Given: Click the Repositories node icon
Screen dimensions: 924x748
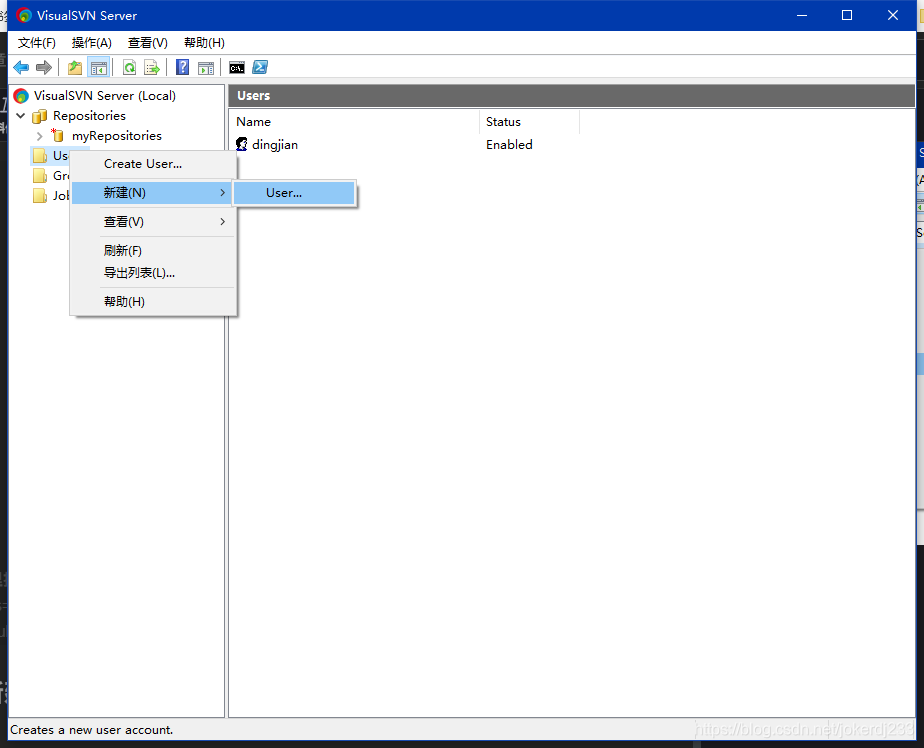Looking at the screenshot, I should point(39,116).
